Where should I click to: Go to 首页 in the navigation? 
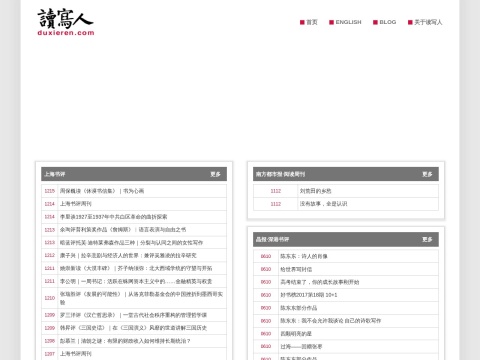312,22
